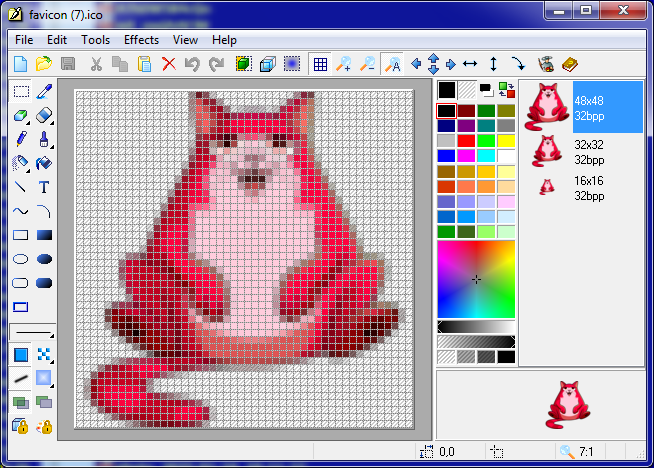Open the Edit menu
This screenshot has height=468, width=654.
(57, 40)
